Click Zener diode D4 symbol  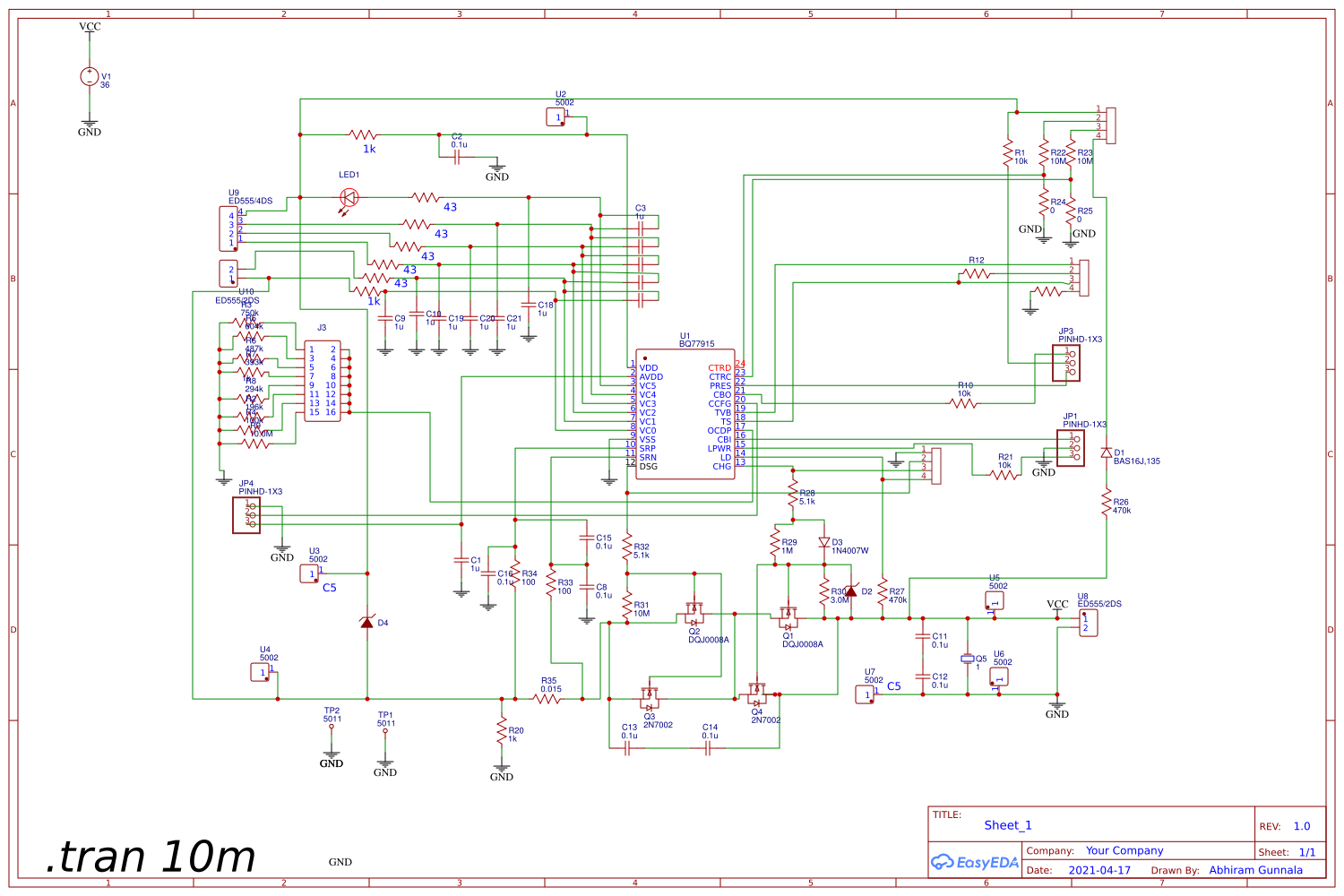(x=367, y=623)
